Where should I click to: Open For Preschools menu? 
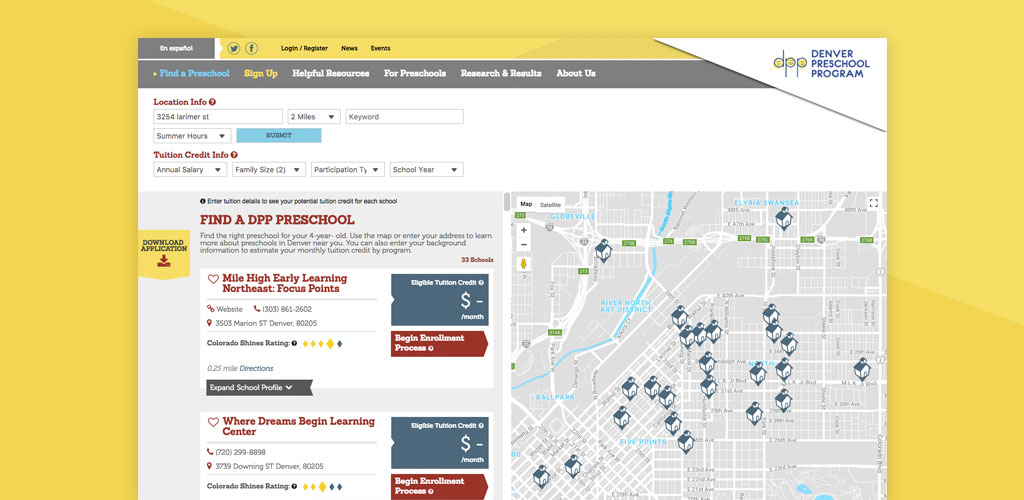coord(415,74)
